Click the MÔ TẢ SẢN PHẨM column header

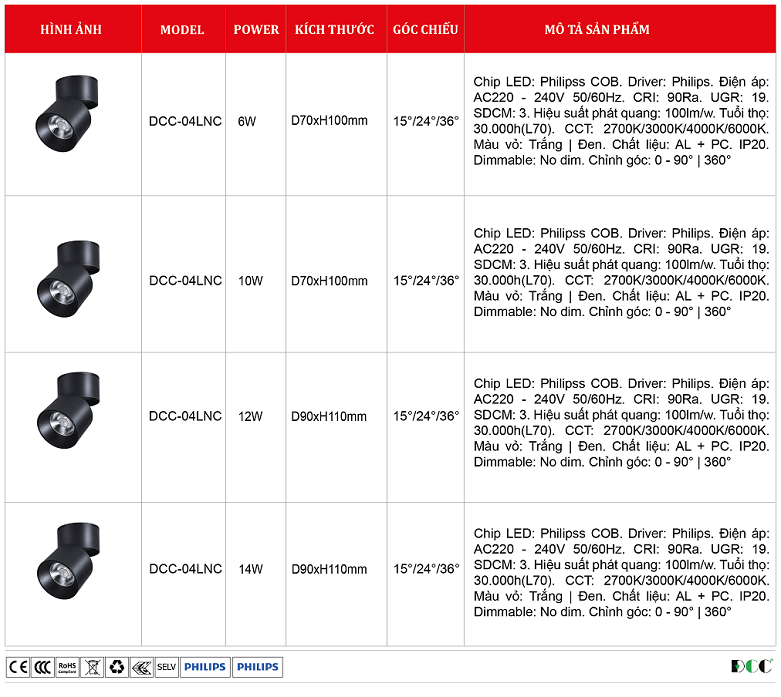[x=597, y=30]
